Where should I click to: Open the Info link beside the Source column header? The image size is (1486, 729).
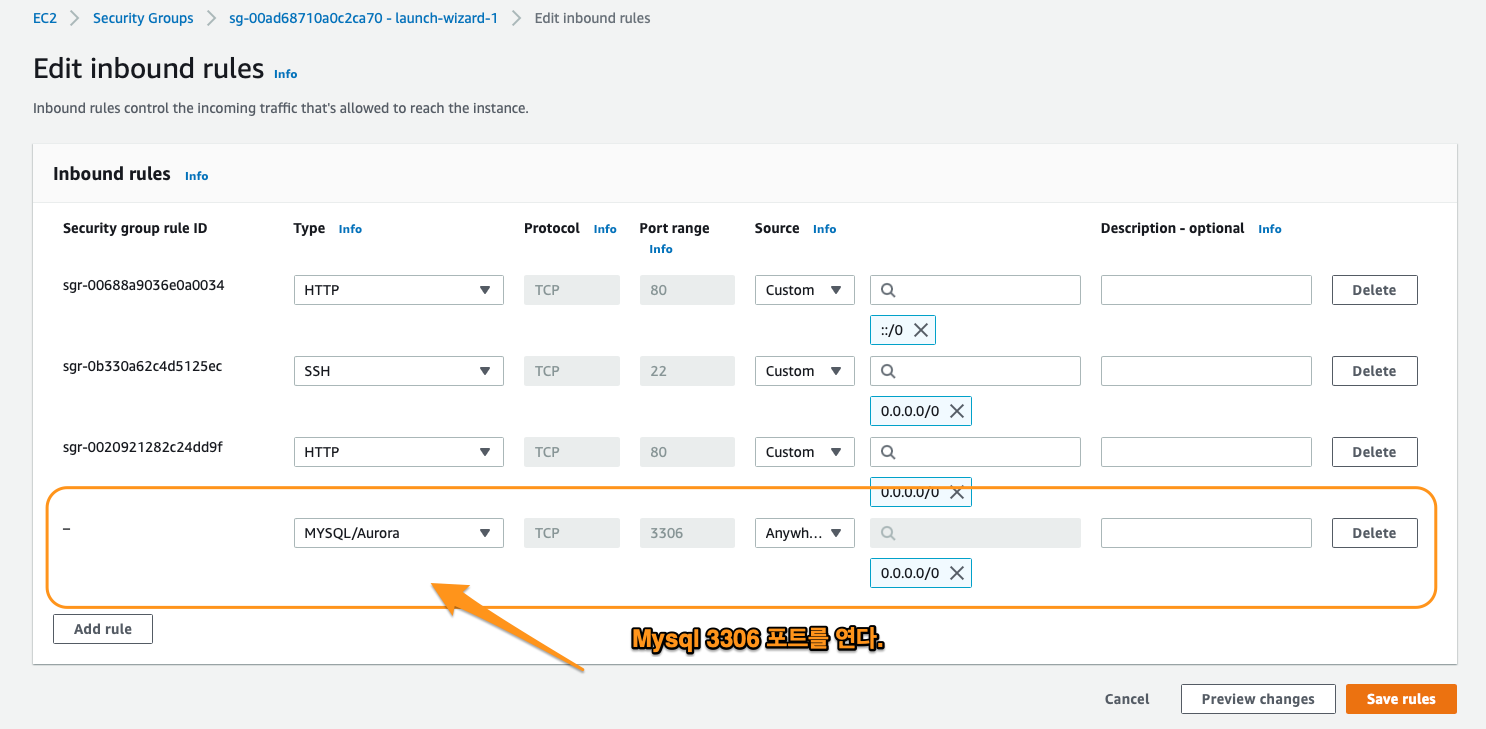pos(824,228)
